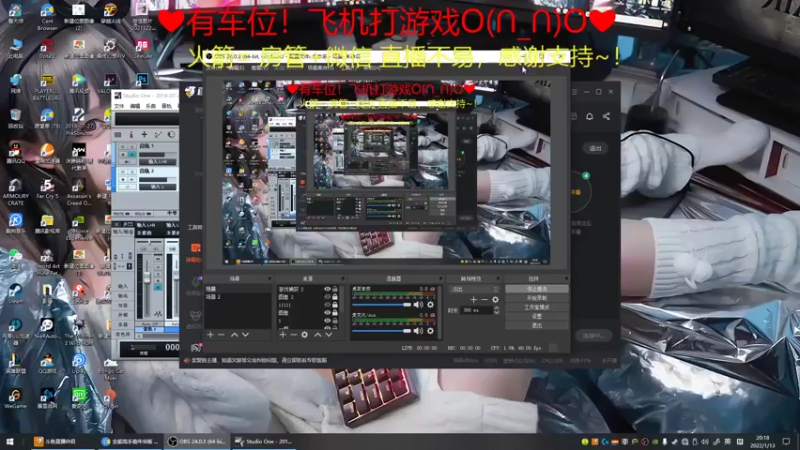Adjust Mic/Aux volume slider

tap(382, 331)
